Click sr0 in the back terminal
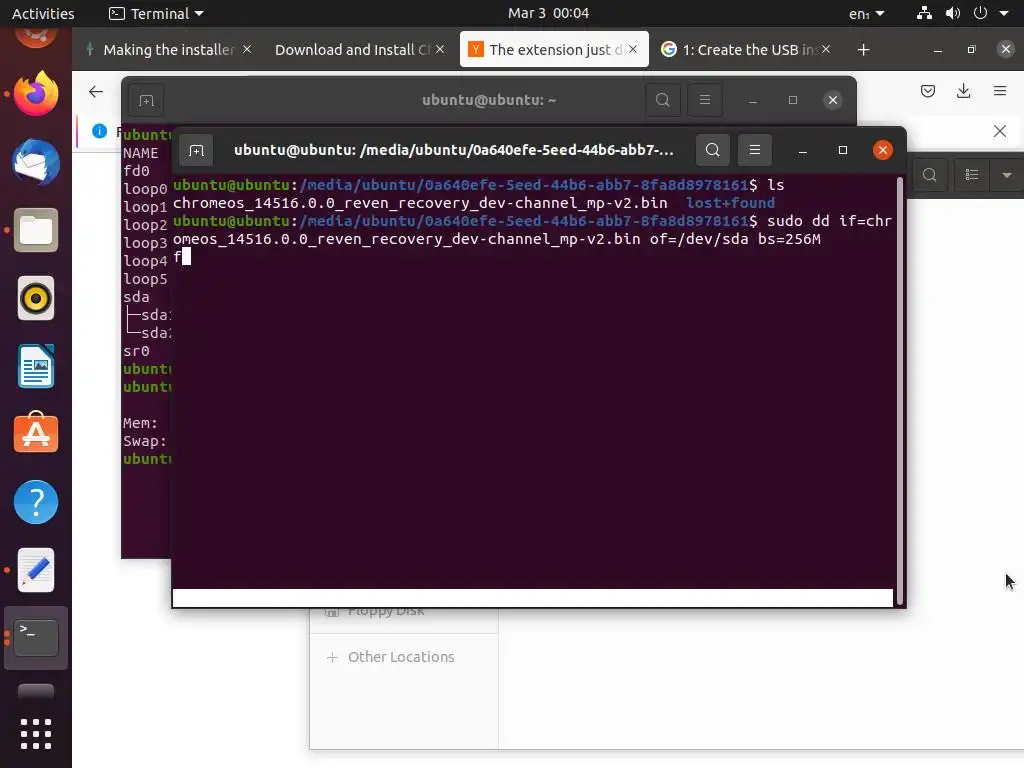 [136, 351]
